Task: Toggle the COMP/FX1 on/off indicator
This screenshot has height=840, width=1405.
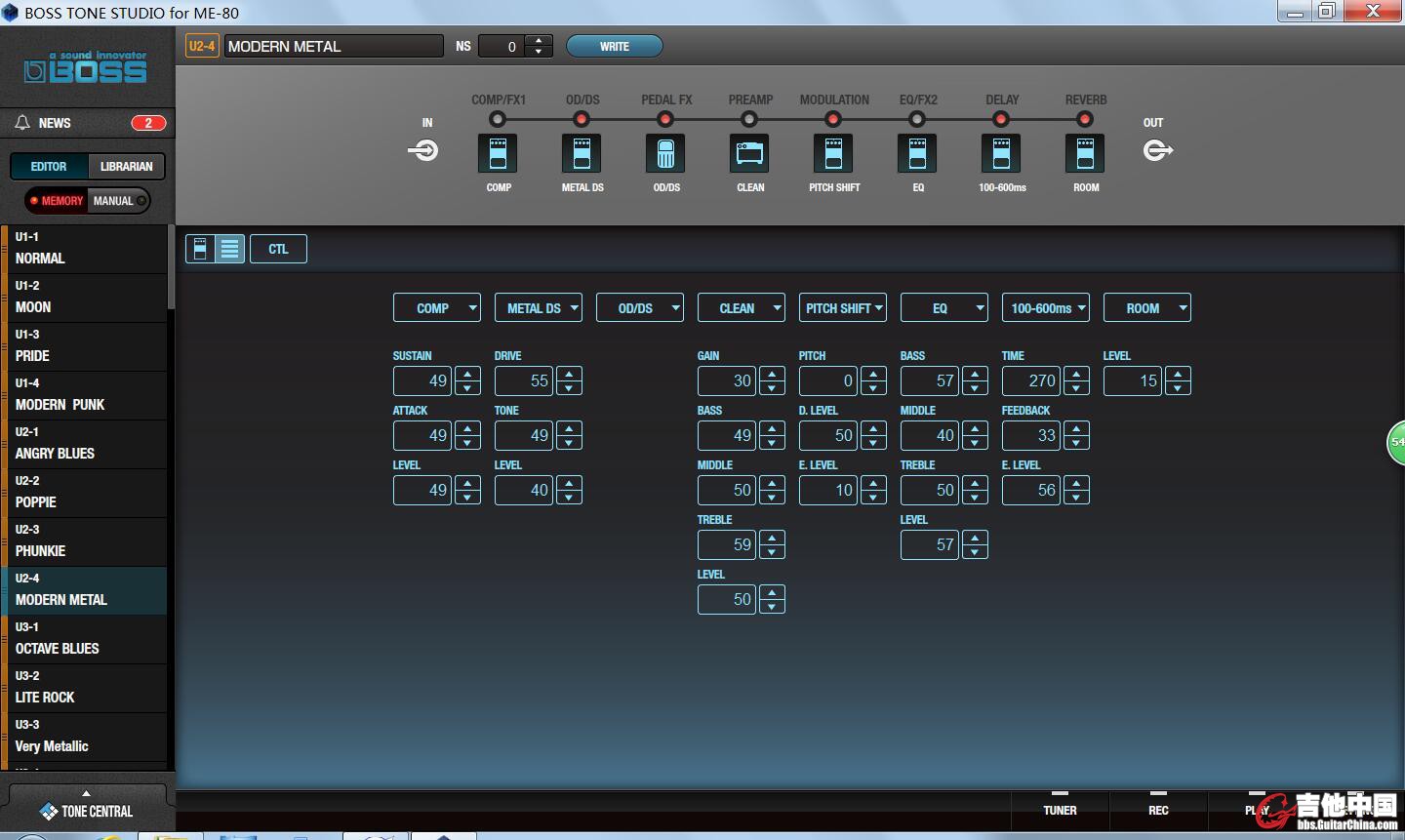Action: (x=498, y=119)
